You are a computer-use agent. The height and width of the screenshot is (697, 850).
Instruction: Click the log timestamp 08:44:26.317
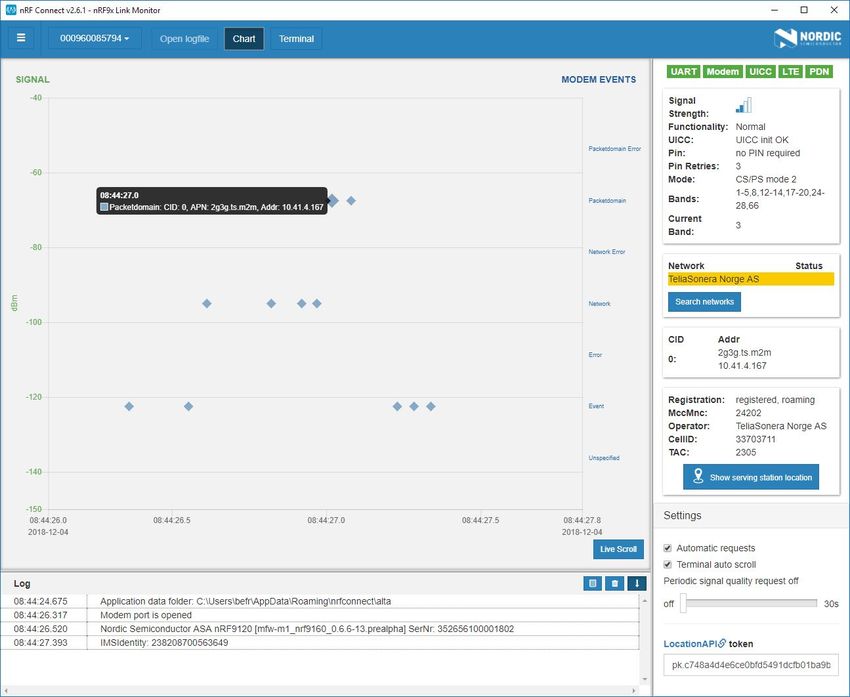[41, 615]
